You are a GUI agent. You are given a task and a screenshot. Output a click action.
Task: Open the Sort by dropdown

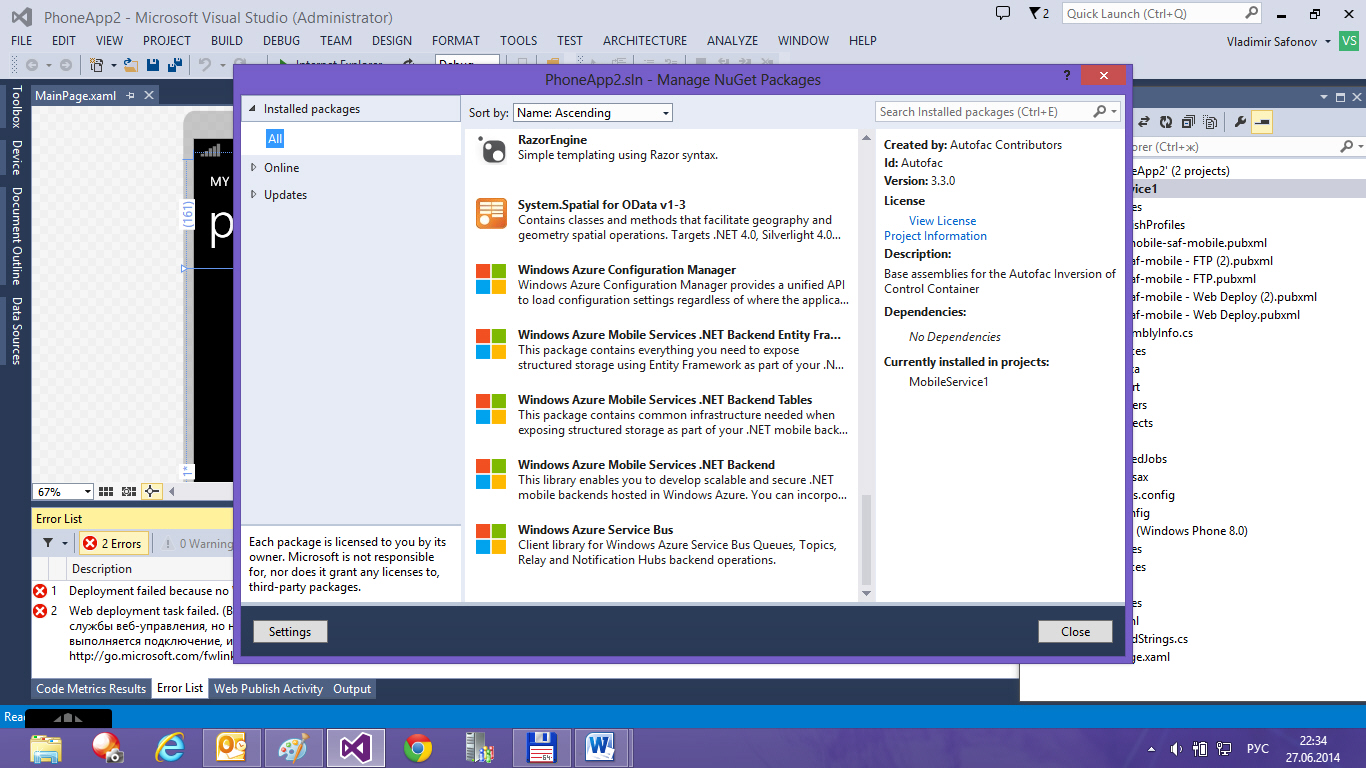tap(593, 113)
